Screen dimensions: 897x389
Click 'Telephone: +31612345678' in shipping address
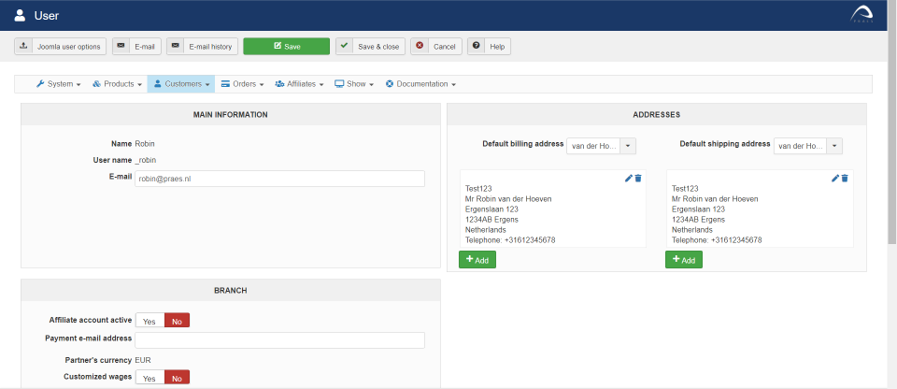coord(717,240)
